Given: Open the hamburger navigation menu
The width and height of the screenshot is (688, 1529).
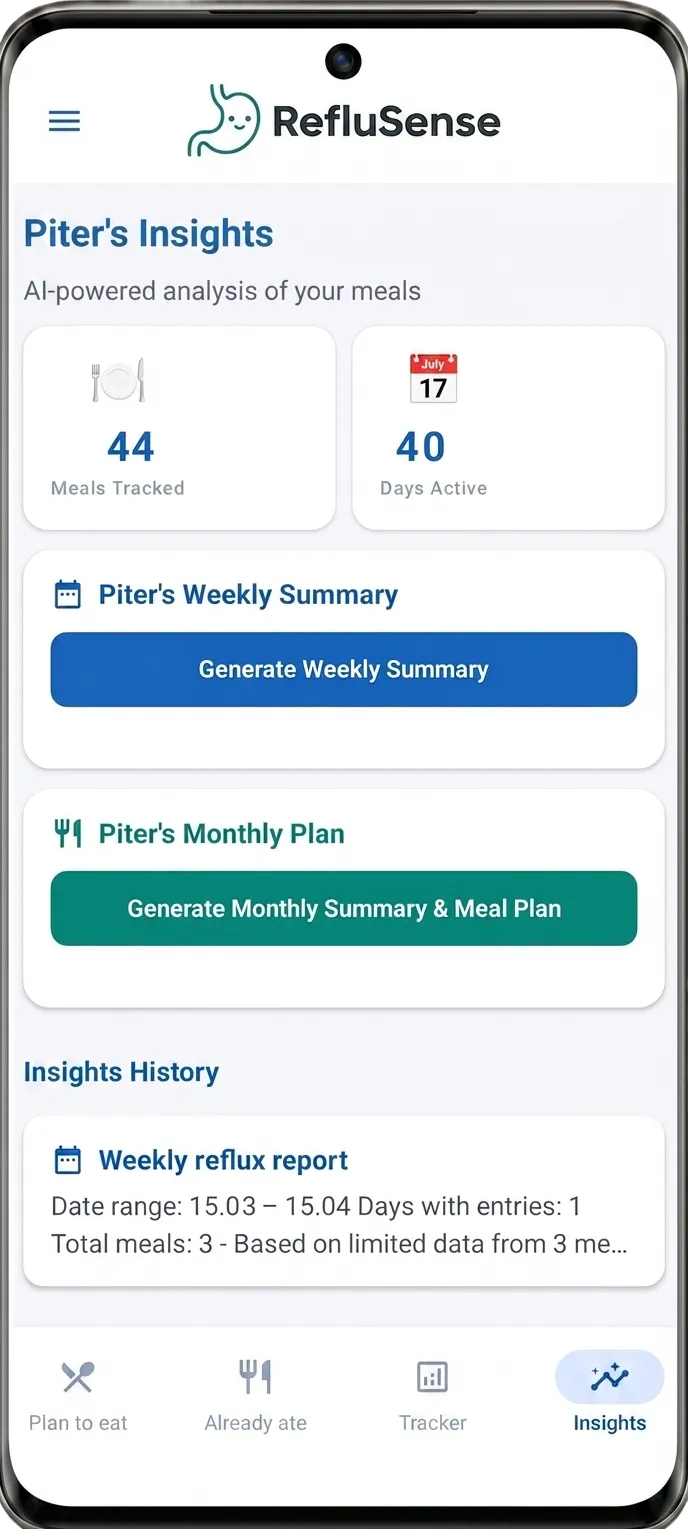Looking at the screenshot, I should [x=64, y=121].
